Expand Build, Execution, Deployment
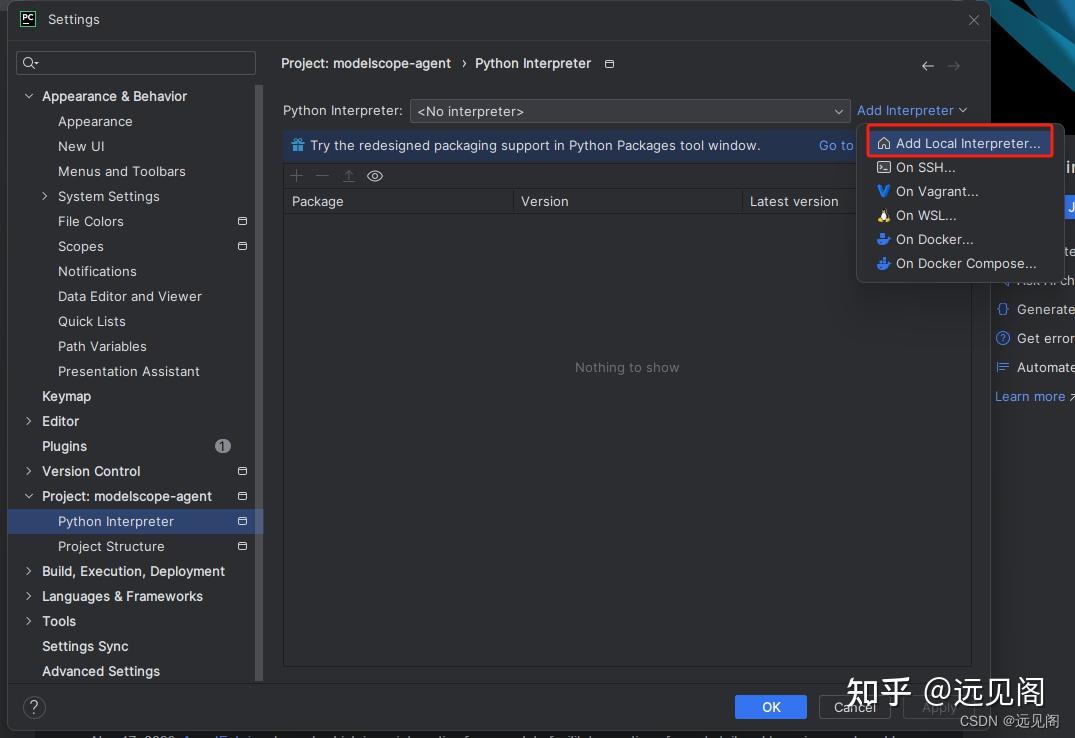The image size is (1075, 738). click(x=28, y=571)
